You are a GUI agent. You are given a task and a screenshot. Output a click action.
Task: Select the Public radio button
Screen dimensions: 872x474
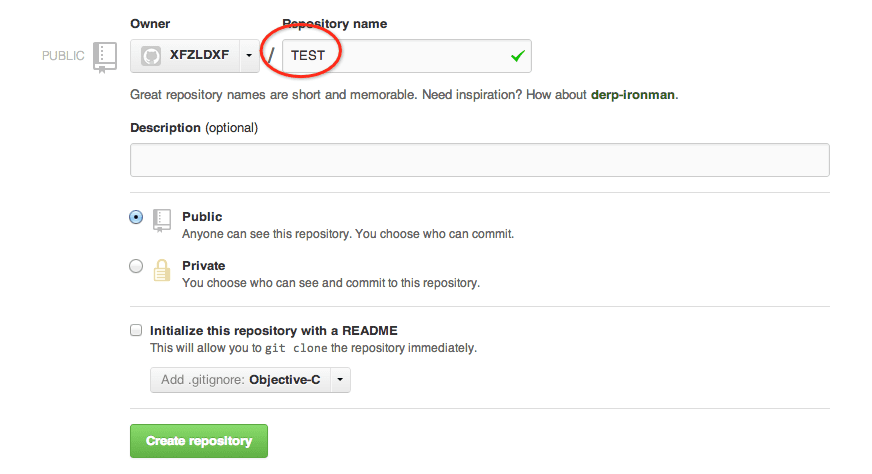click(136, 217)
